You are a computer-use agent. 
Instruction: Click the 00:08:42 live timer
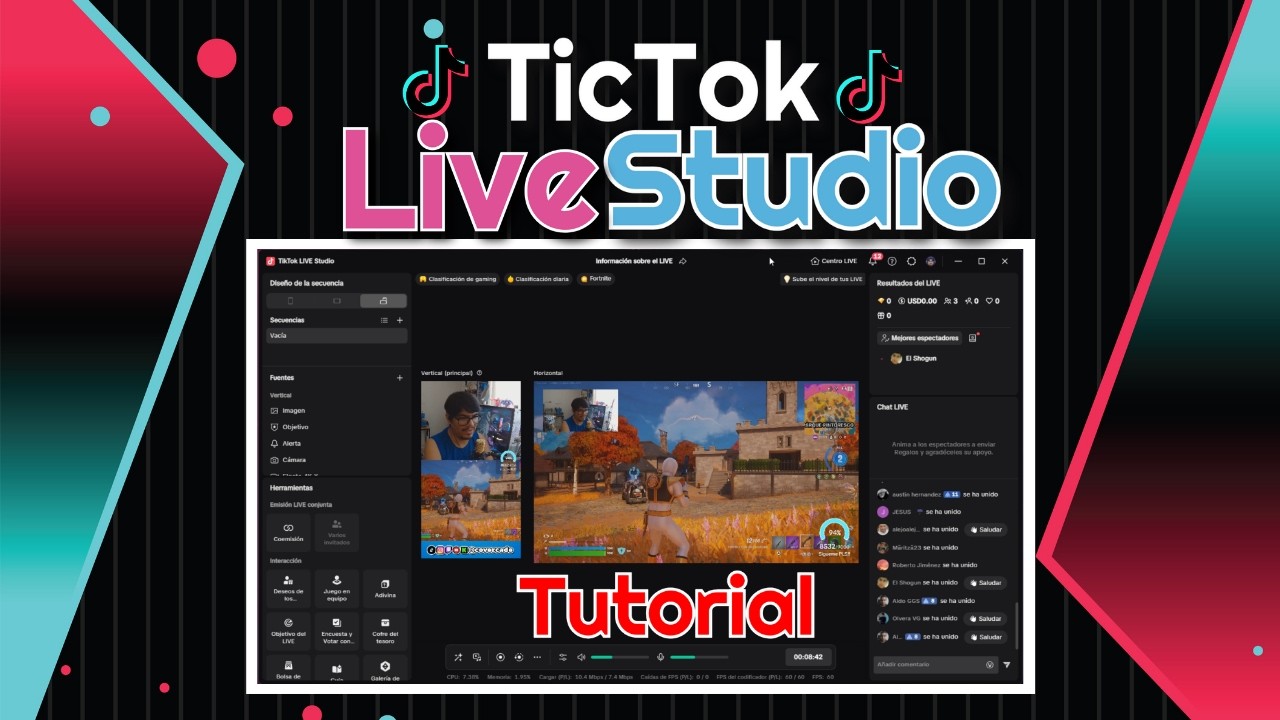[x=808, y=657]
